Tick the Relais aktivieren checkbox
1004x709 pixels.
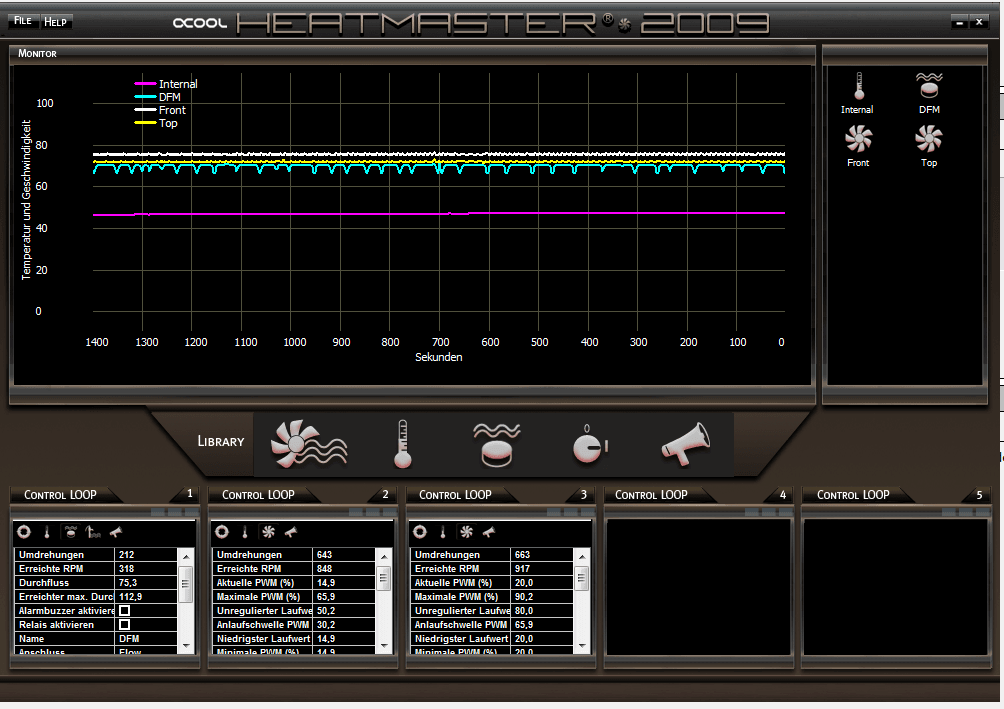pos(124,625)
